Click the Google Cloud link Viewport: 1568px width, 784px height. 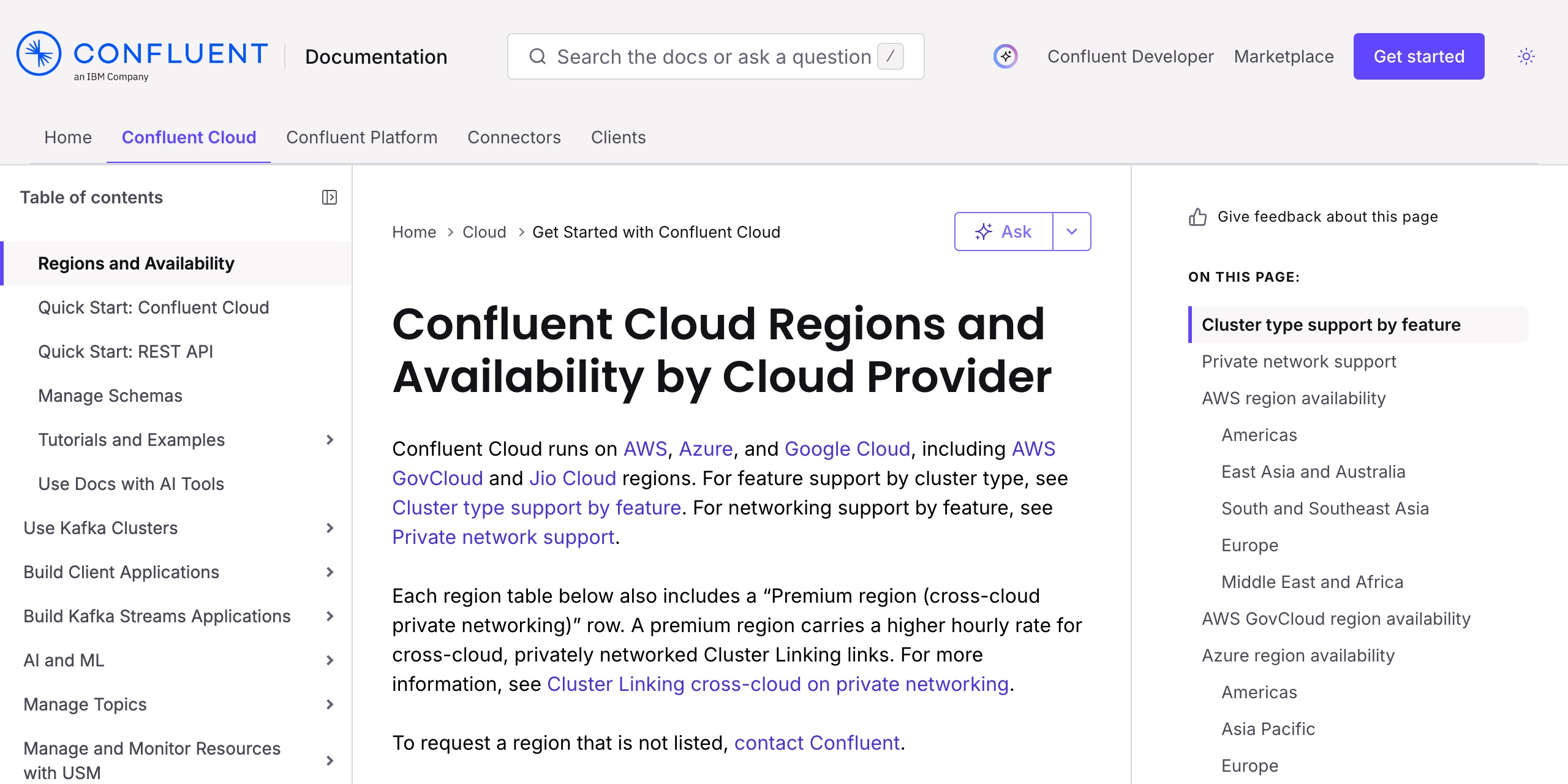click(x=847, y=449)
